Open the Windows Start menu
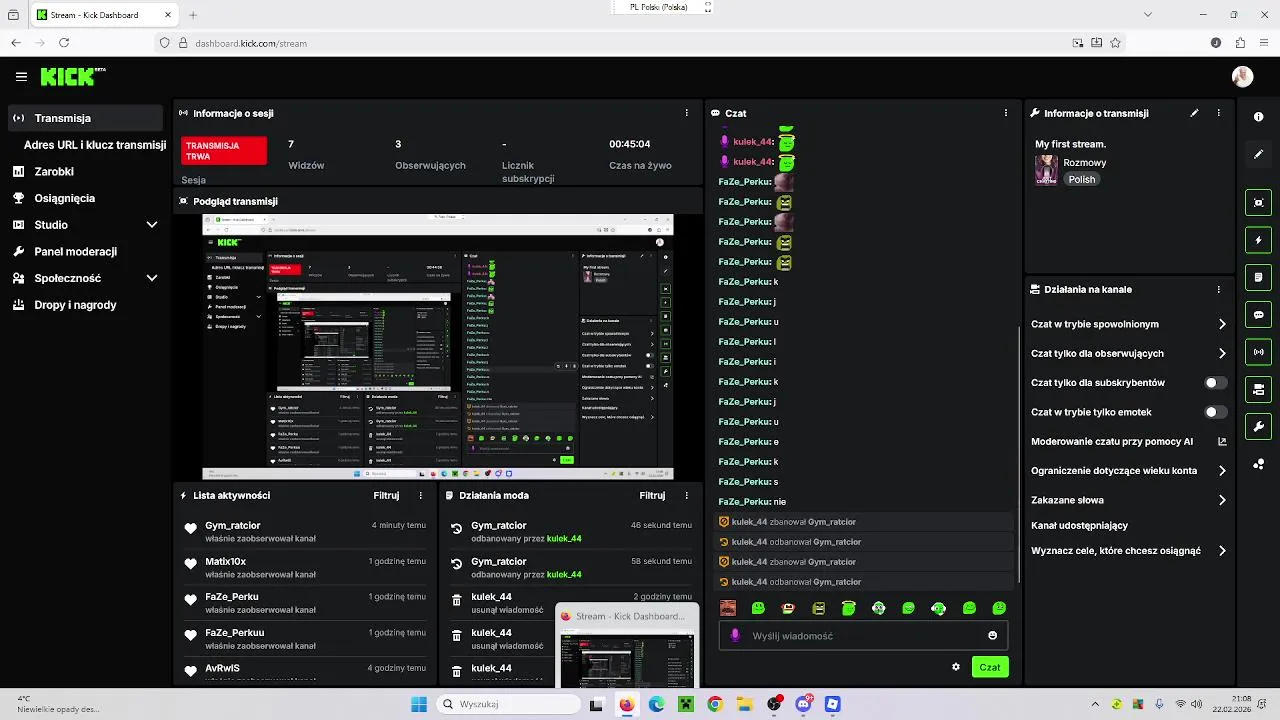This screenshot has width=1280, height=720. [418, 704]
